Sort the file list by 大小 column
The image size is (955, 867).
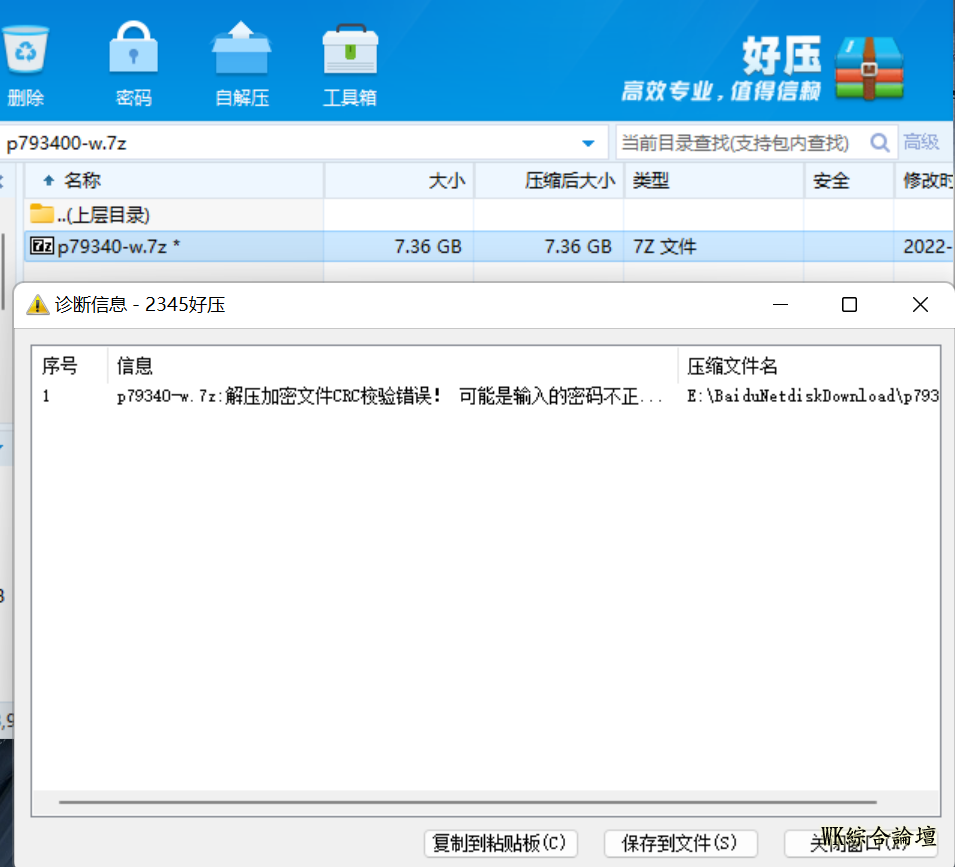click(x=399, y=180)
